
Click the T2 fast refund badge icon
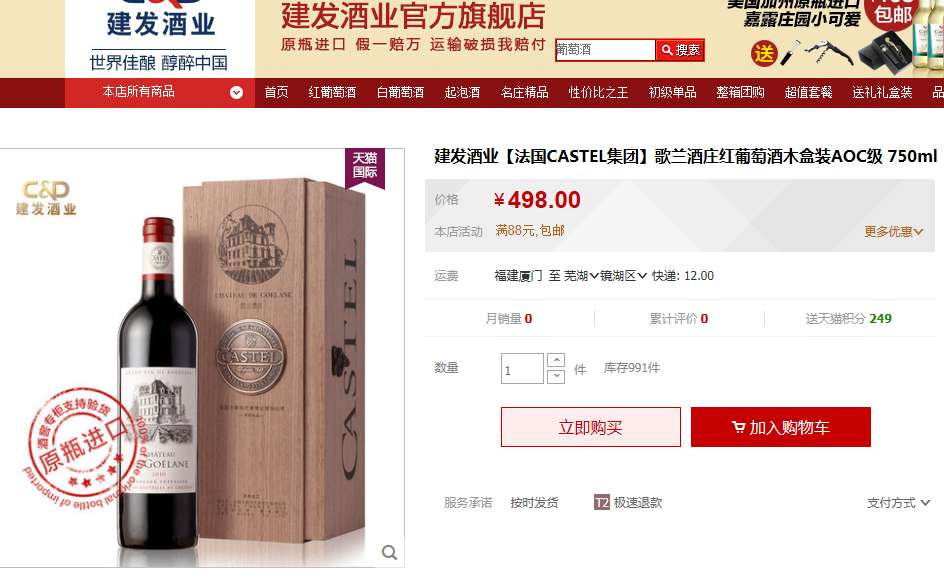[601, 502]
